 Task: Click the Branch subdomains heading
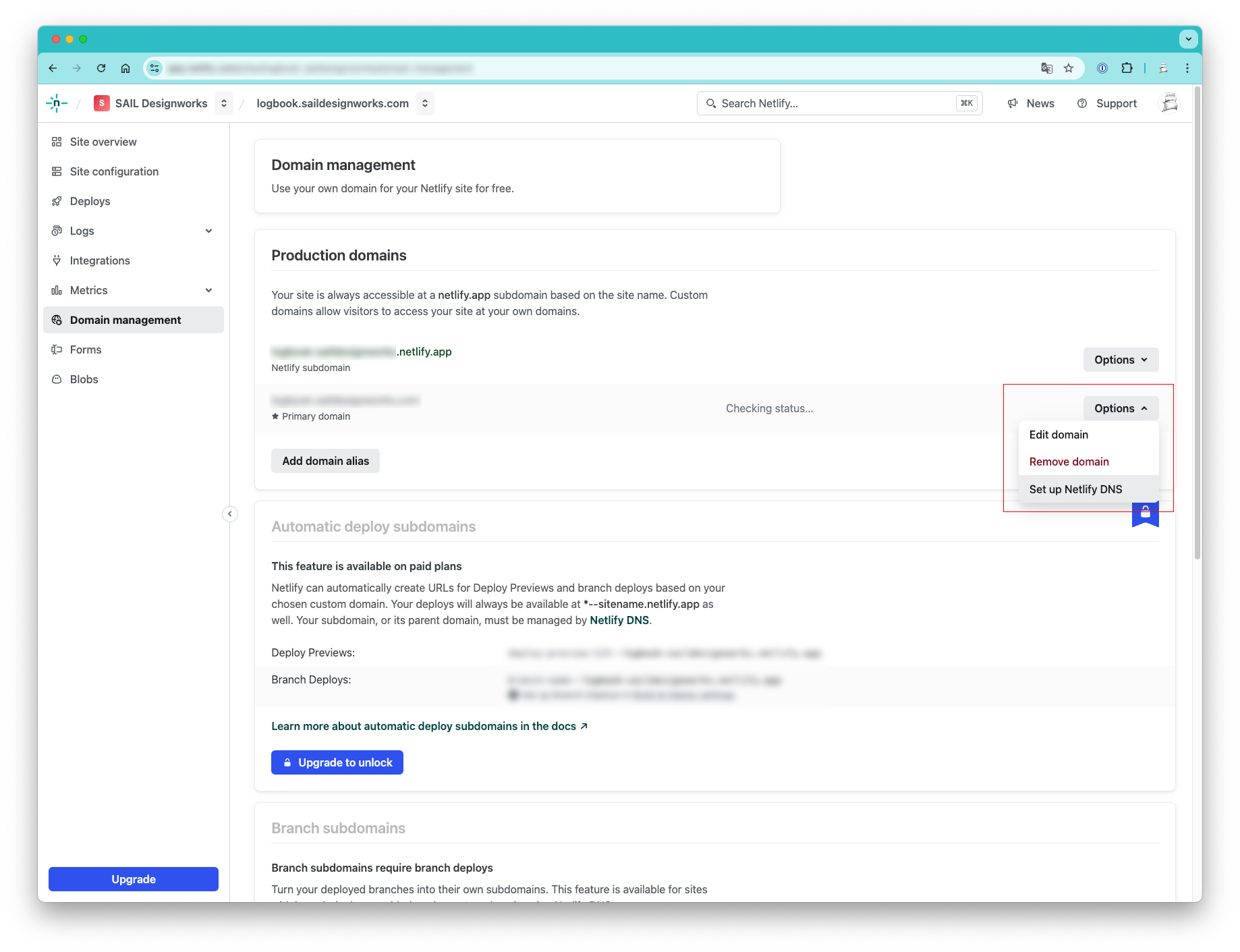point(338,828)
